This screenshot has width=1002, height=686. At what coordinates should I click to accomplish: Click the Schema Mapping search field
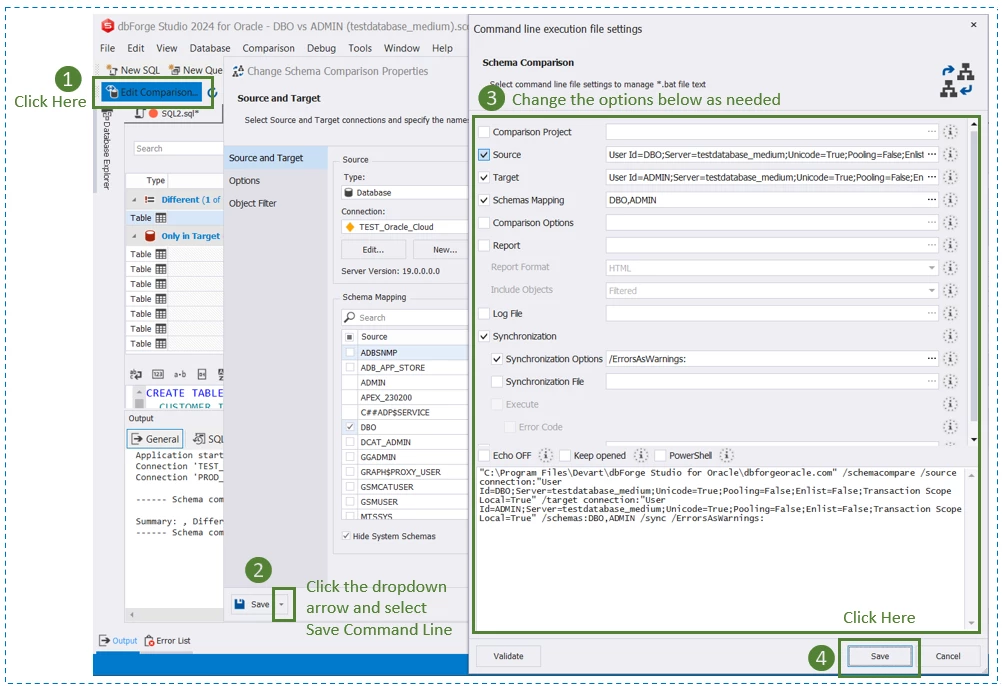pos(405,317)
